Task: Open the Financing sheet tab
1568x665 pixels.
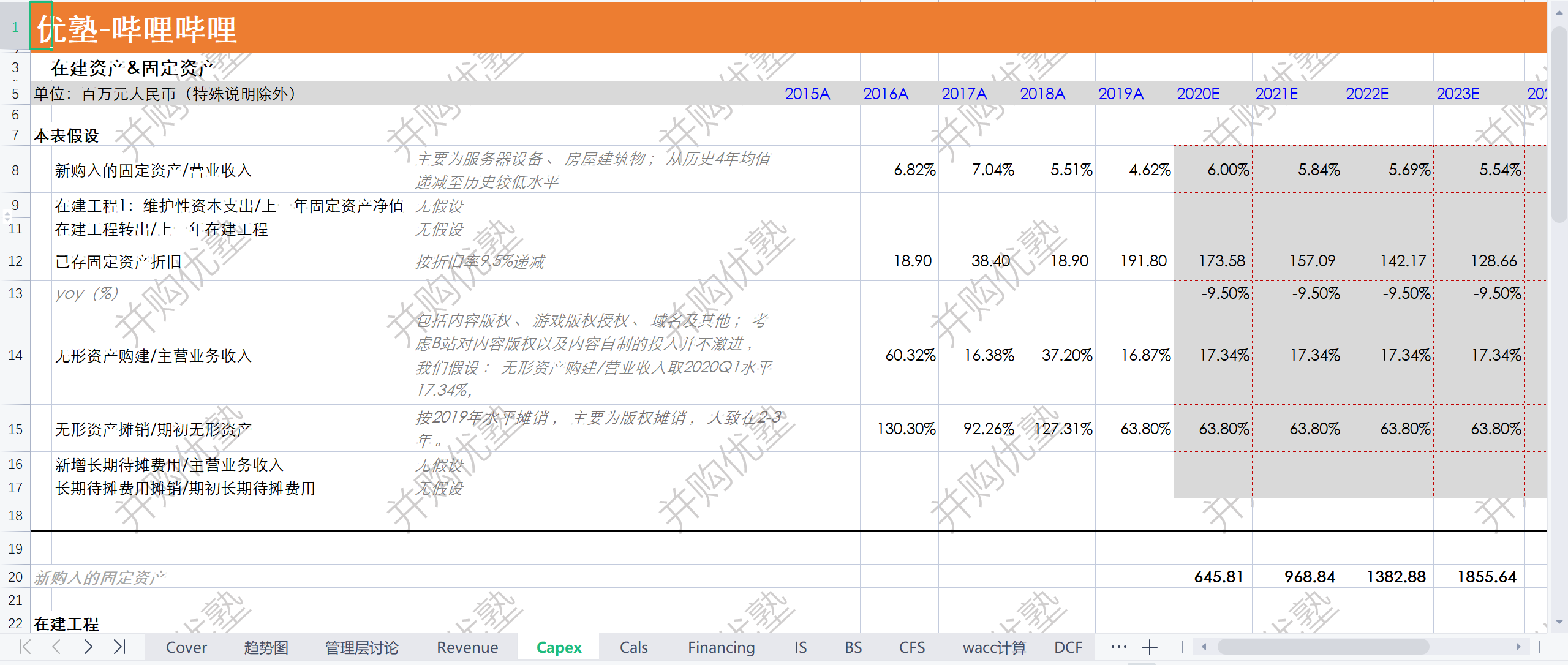Action: click(721, 647)
